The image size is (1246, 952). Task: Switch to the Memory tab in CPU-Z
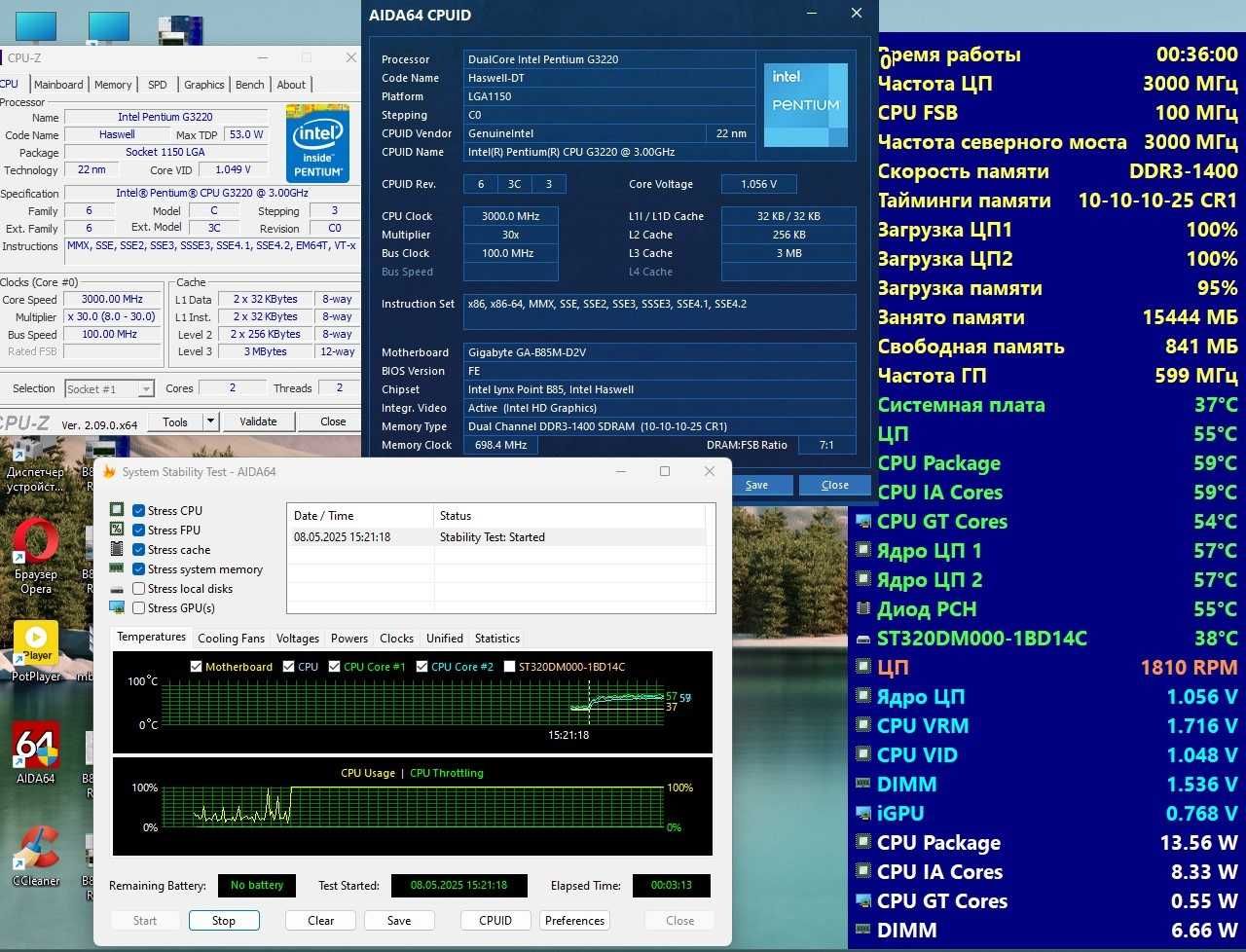(113, 85)
